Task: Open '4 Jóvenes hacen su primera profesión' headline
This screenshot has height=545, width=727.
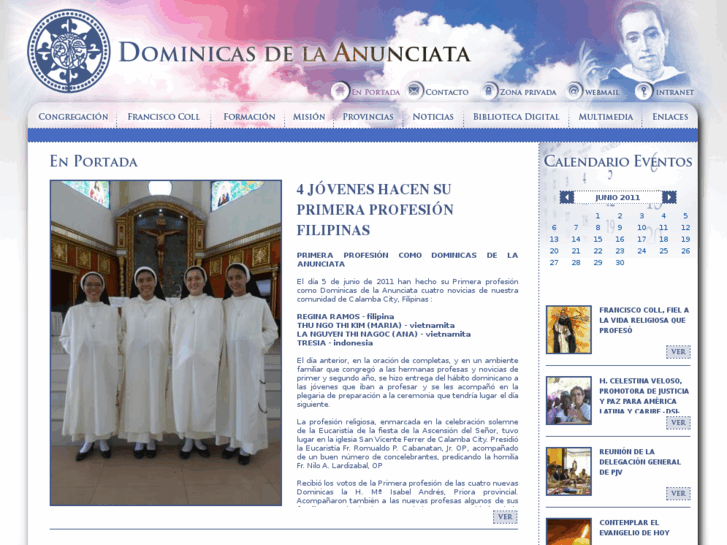Action: (375, 209)
